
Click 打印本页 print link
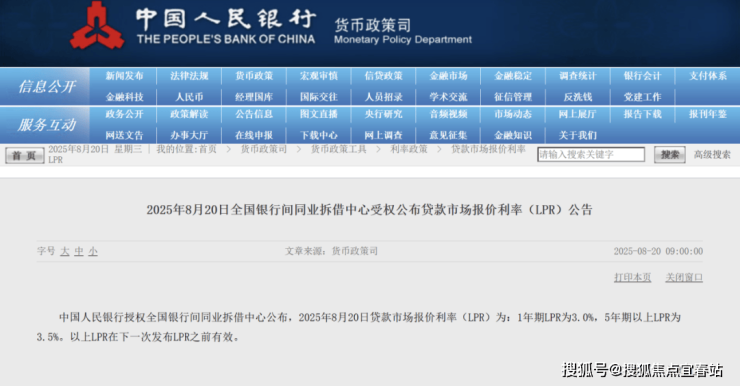[x=632, y=277]
